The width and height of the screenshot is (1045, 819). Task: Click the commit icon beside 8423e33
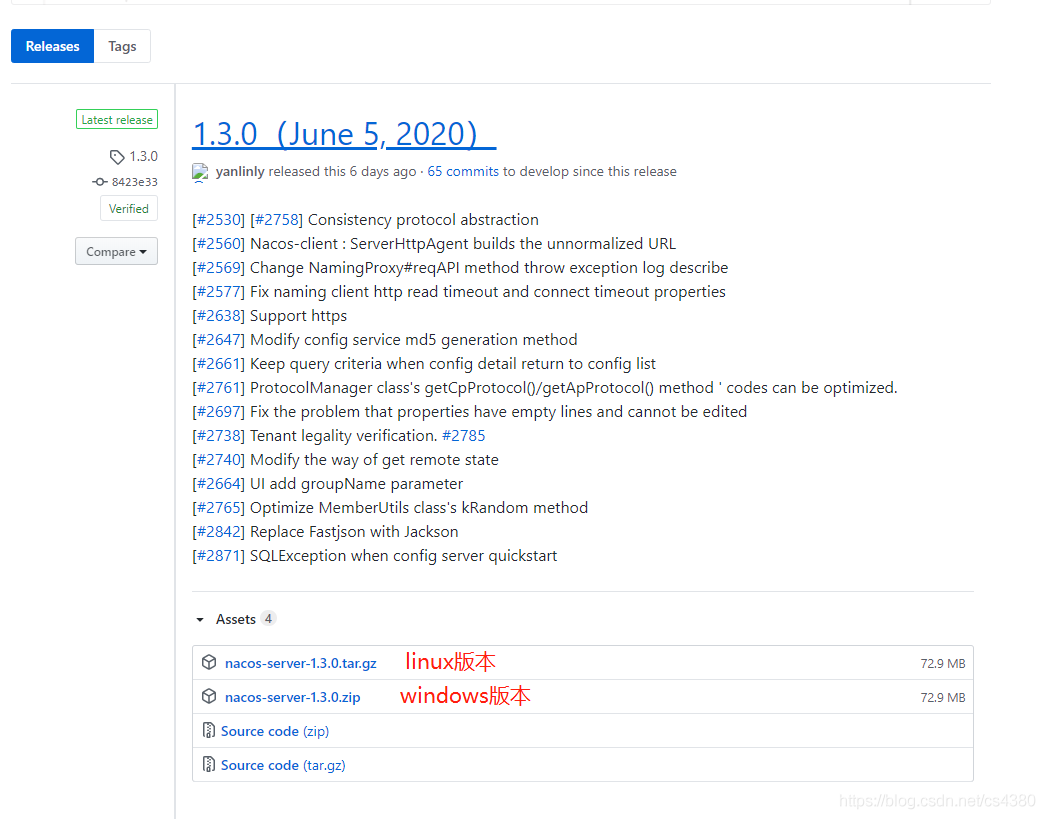(99, 182)
